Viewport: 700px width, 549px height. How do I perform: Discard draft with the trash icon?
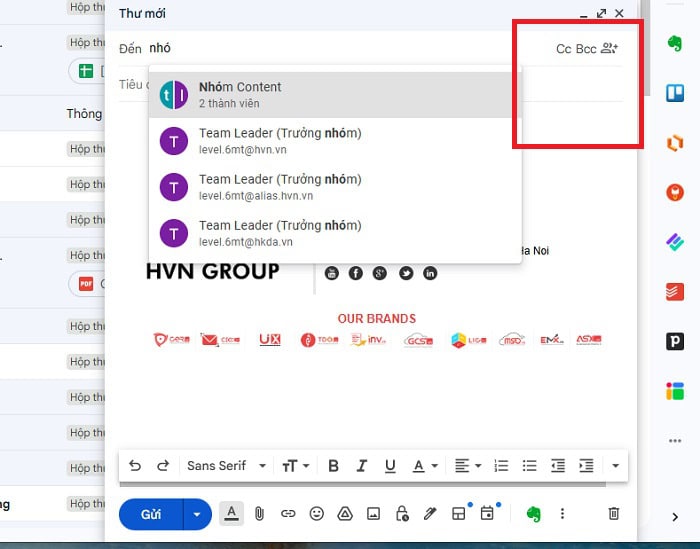coord(614,513)
